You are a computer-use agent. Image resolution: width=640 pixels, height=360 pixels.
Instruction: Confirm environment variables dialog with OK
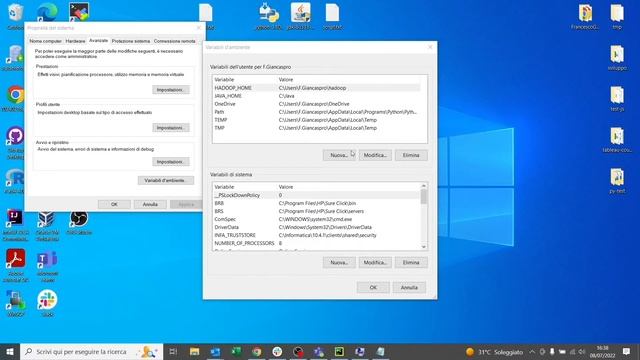[373, 287]
